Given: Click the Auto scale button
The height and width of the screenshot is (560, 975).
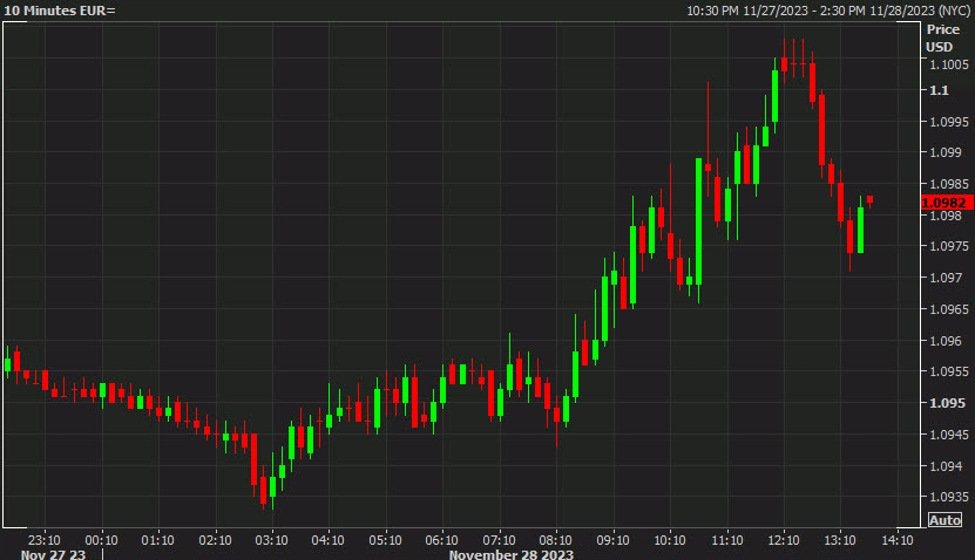Looking at the screenshot, I should 945,520.
